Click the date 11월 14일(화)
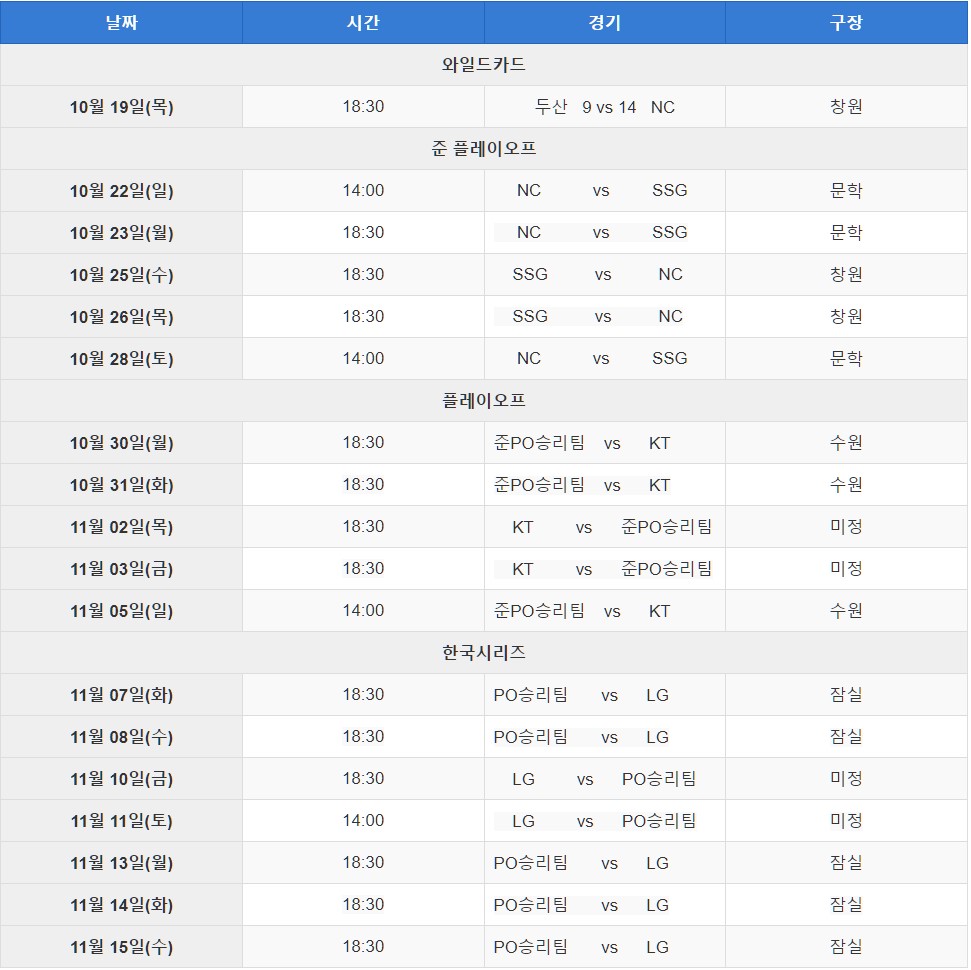Viewport: 971px width, 970px height. coord(121,905)
